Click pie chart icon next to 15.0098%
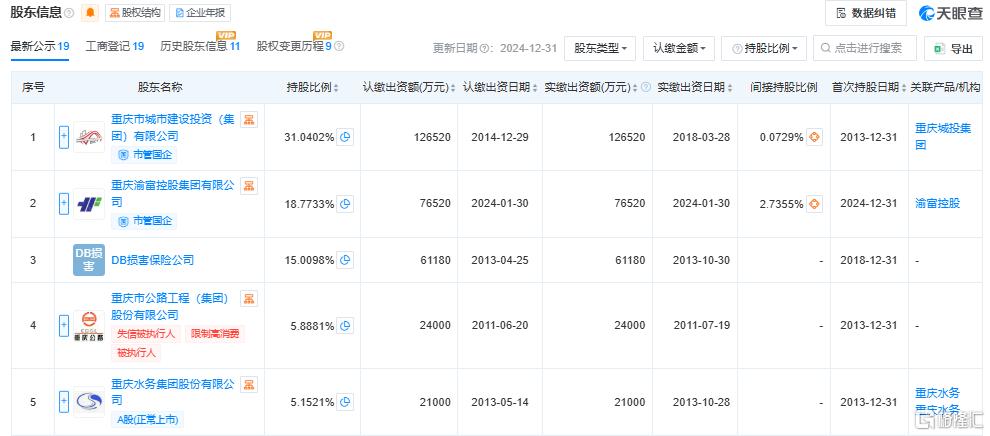The image size is (990, 436). pos(345,260)
